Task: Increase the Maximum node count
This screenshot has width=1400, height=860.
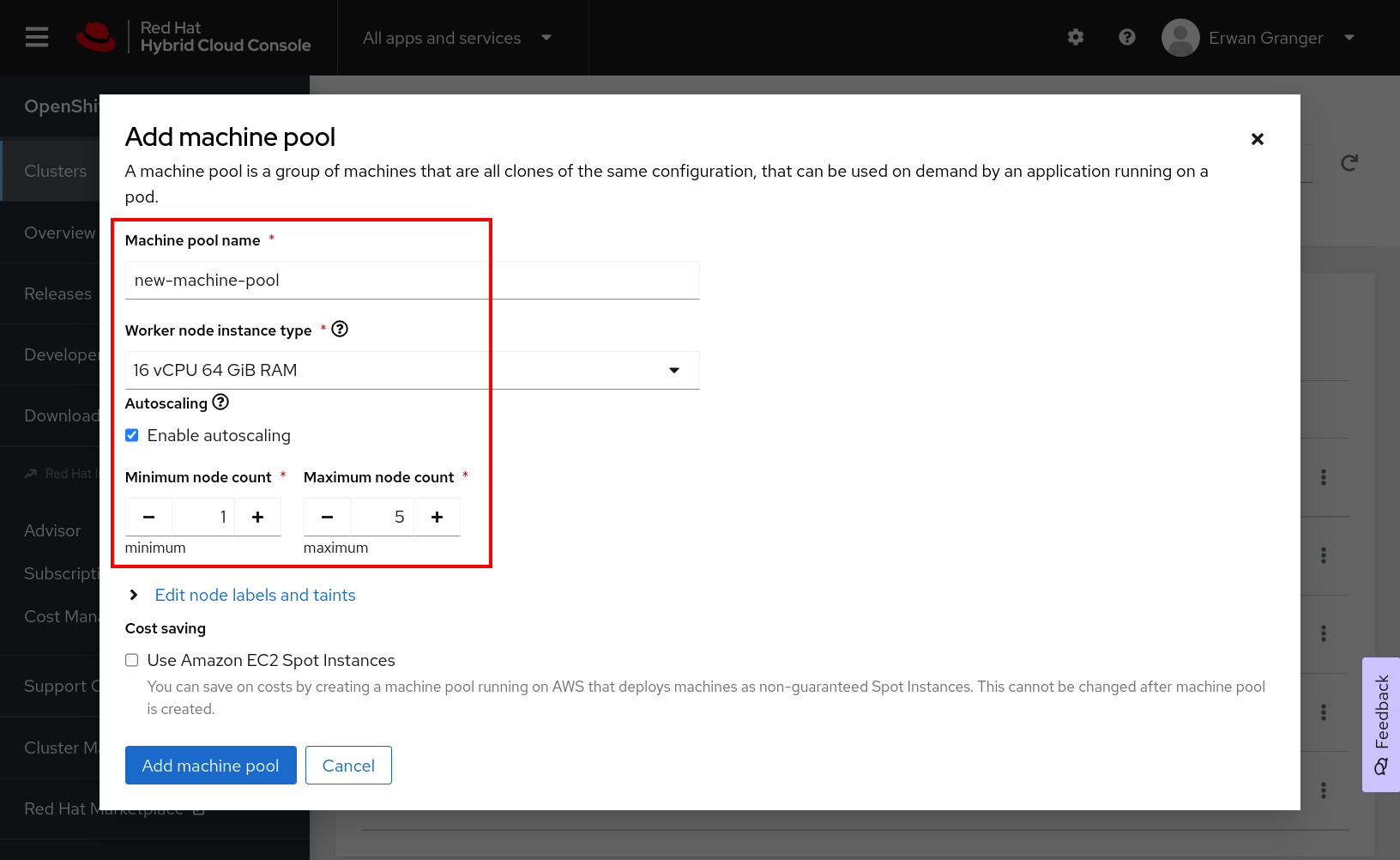Action: point(437,517)
